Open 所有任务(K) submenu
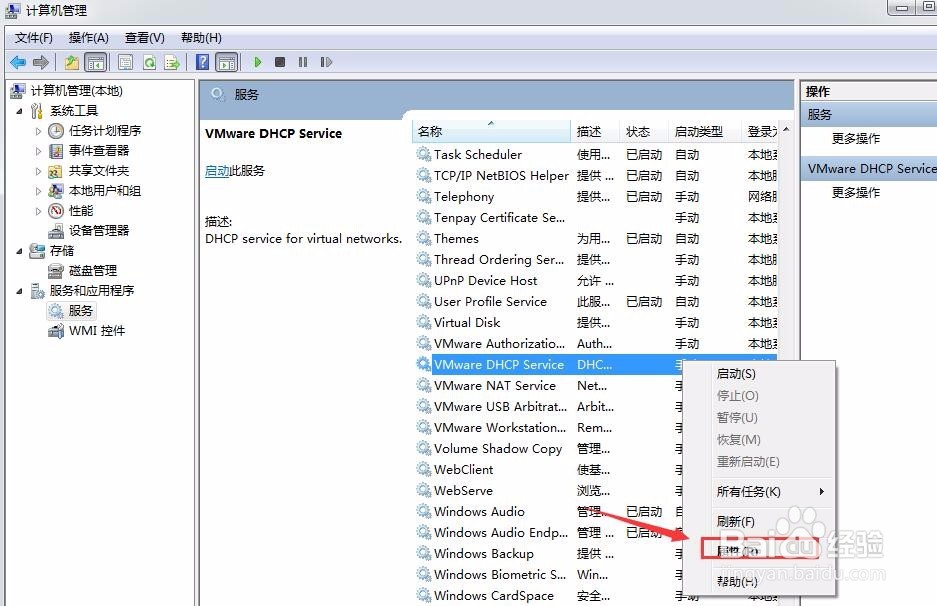 759,492
